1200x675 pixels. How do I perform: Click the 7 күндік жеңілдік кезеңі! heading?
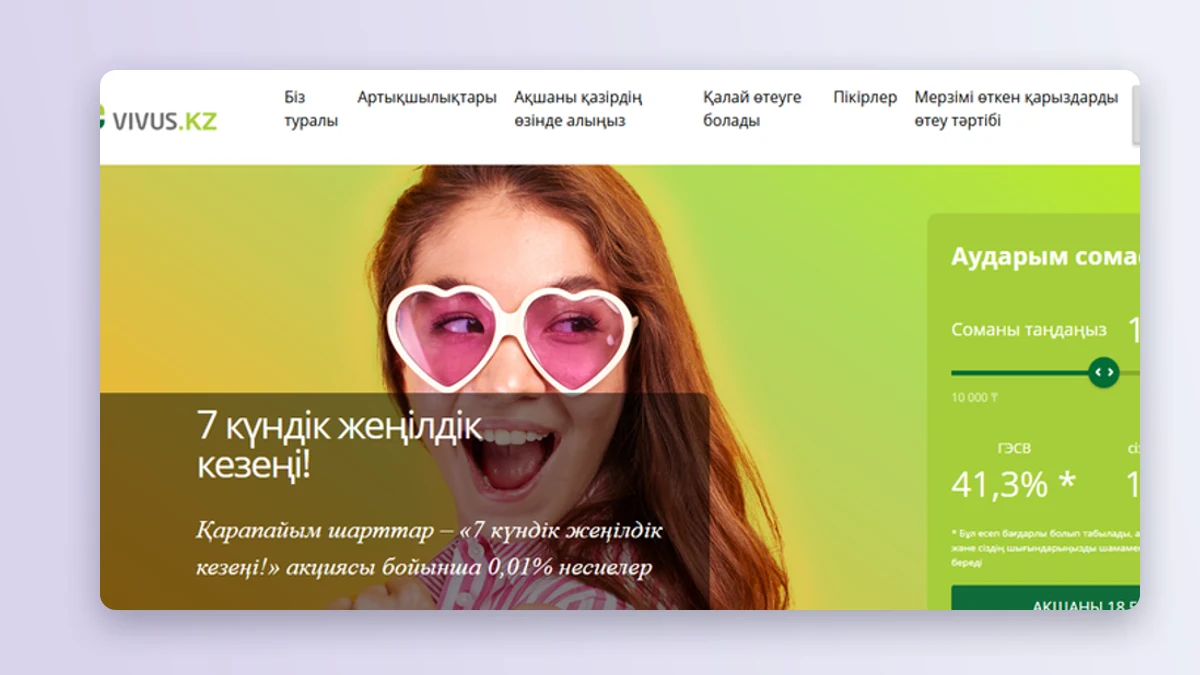[x=340, y=445]
